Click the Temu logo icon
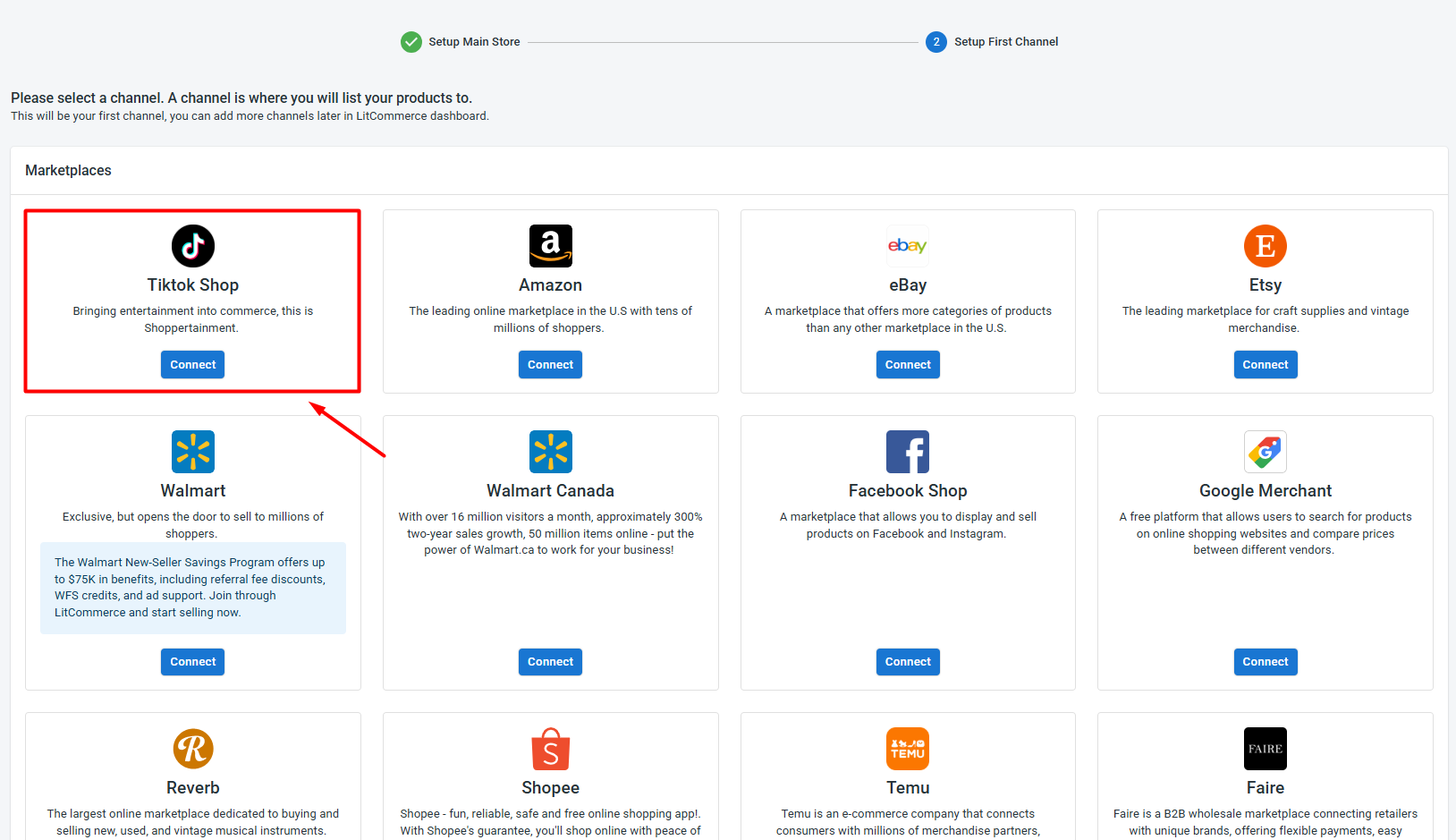The image size is (1456, 840). [x=908, y=749]
